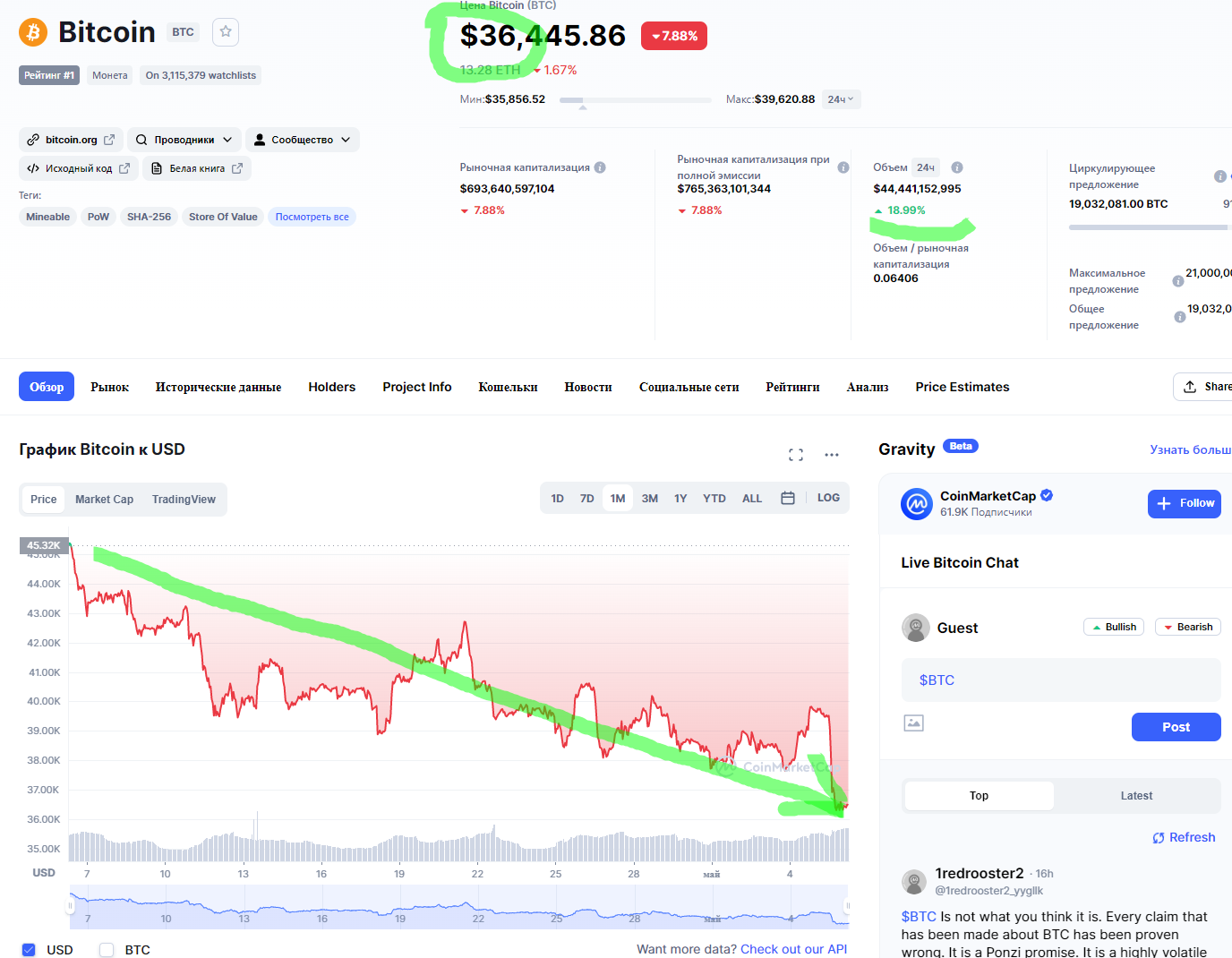Screen dimensions: 1232x958
Task: Select 7D chart range
Action: click(587, 499)
